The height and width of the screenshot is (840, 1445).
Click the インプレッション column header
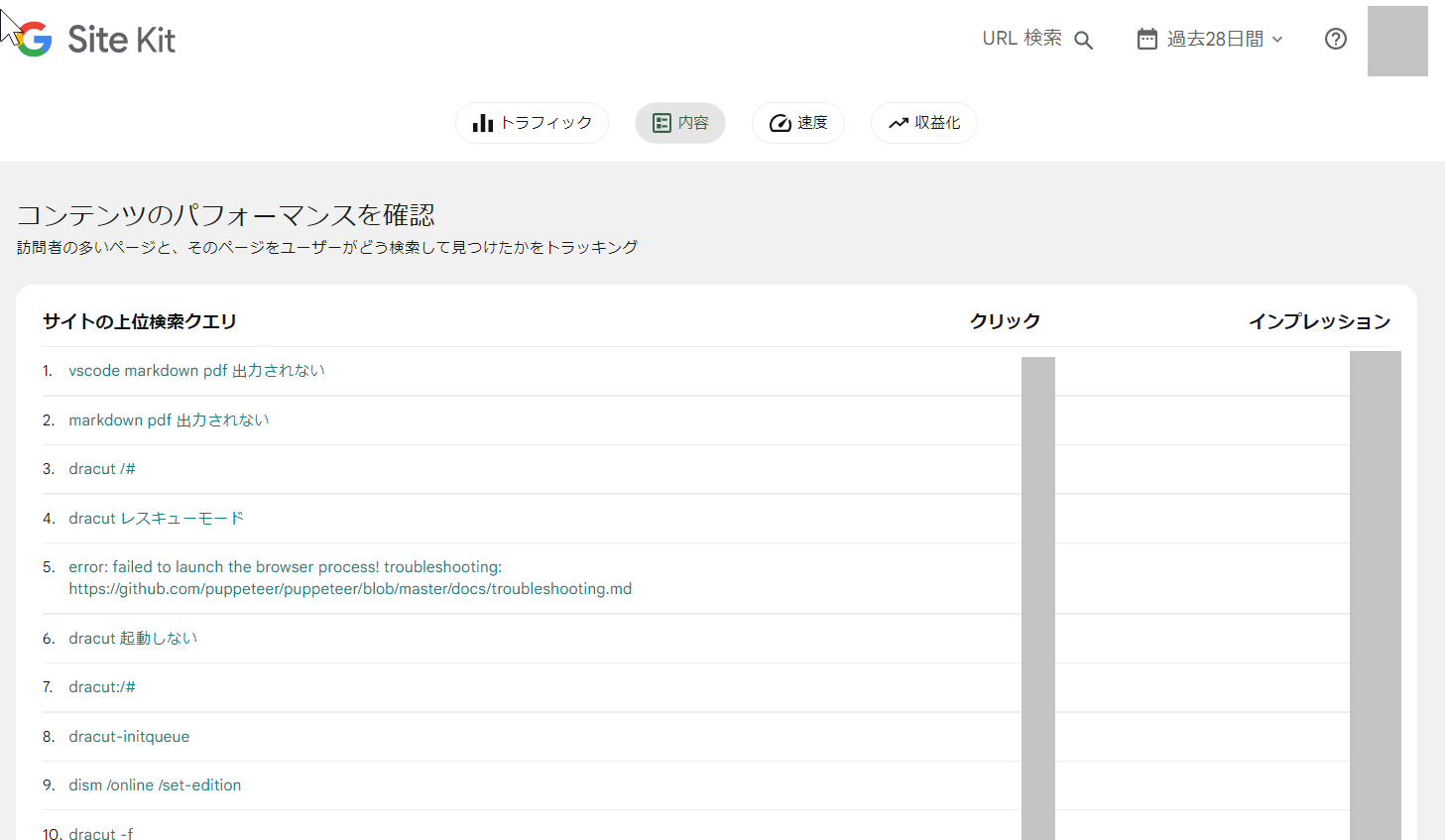pyautogui.click(x=1319, y=321)
